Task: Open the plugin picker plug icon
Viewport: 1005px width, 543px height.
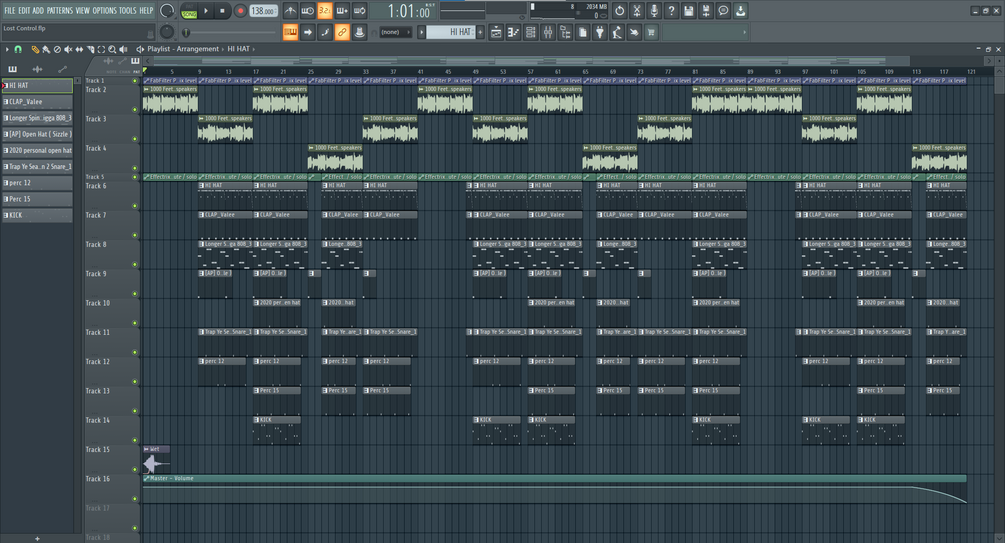Action: click(600, 32)
